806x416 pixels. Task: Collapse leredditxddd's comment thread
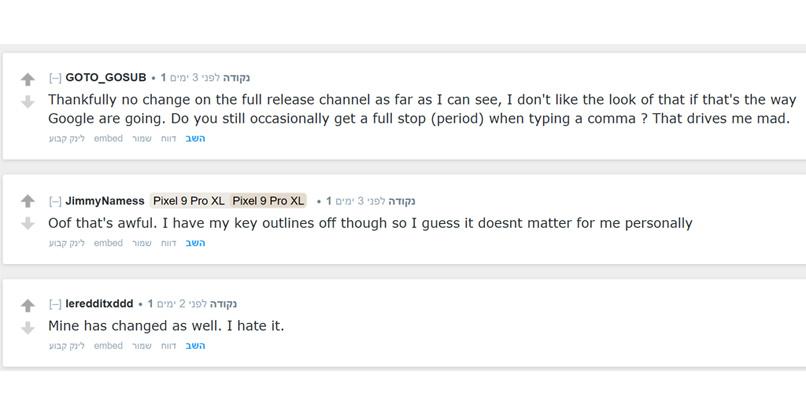[55, 304]
